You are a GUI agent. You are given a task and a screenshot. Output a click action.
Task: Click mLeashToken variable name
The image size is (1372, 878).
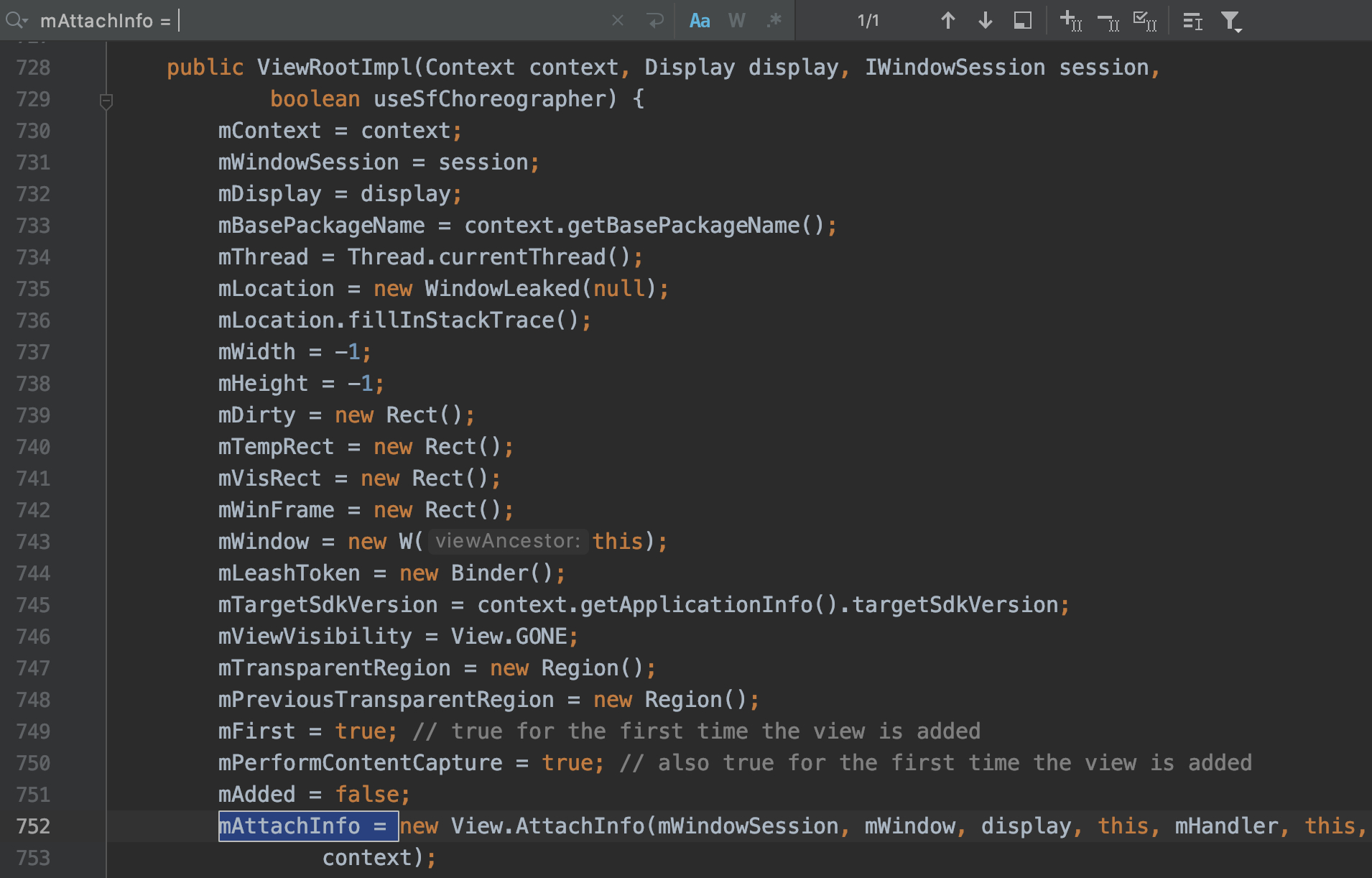coord(289,573)
